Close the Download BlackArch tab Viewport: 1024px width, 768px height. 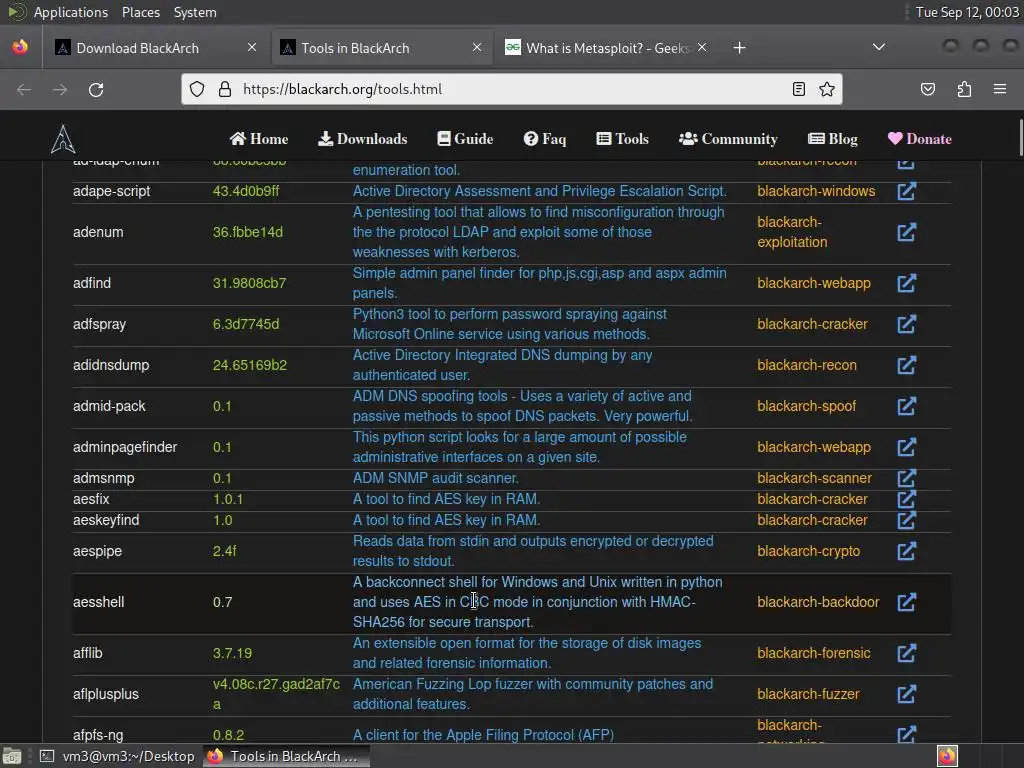point(252,47)
